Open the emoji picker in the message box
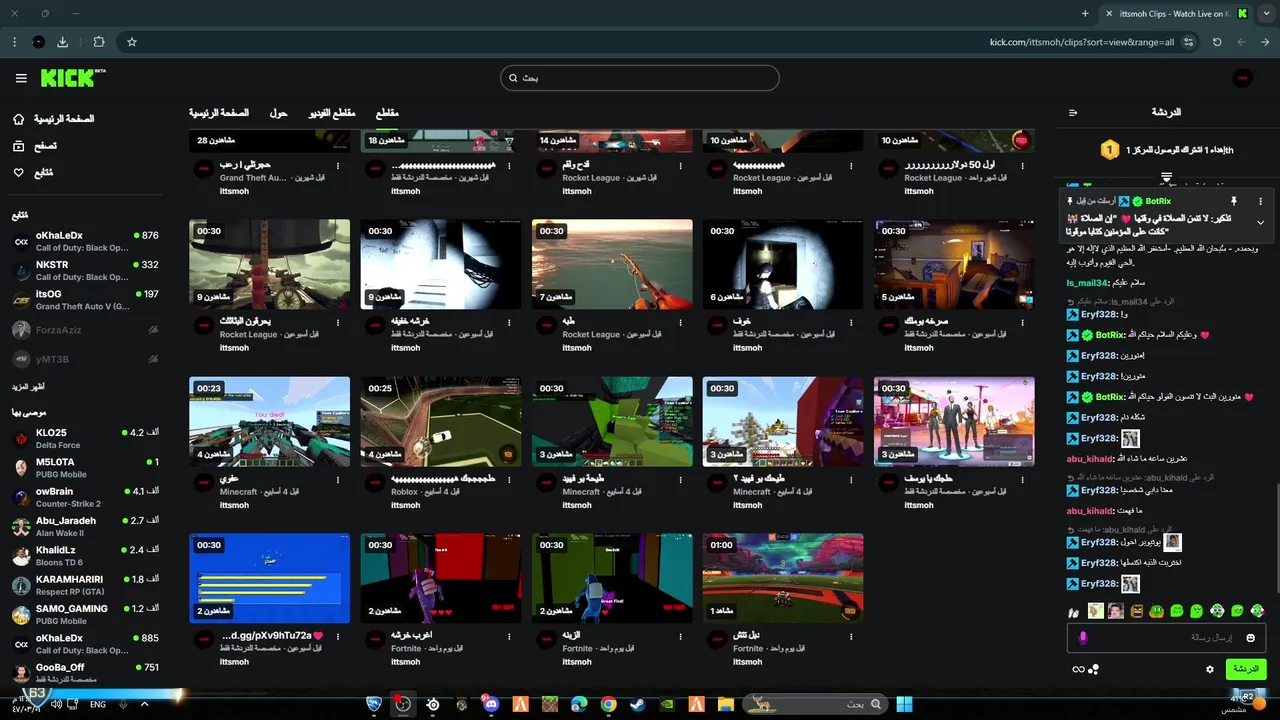Viewport: 1280px width, 720px height. (x=1250, y=638)
